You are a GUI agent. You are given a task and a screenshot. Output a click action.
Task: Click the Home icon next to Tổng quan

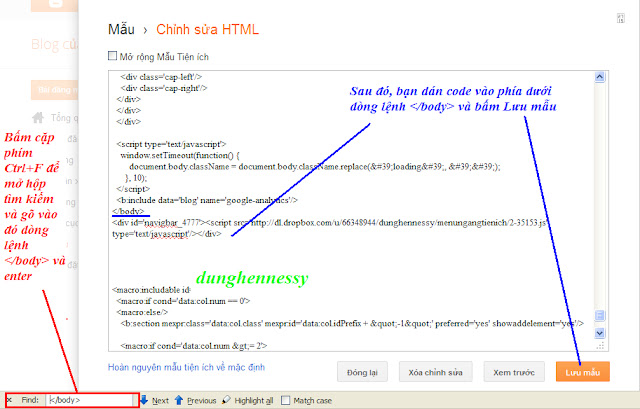pos(38,118)
